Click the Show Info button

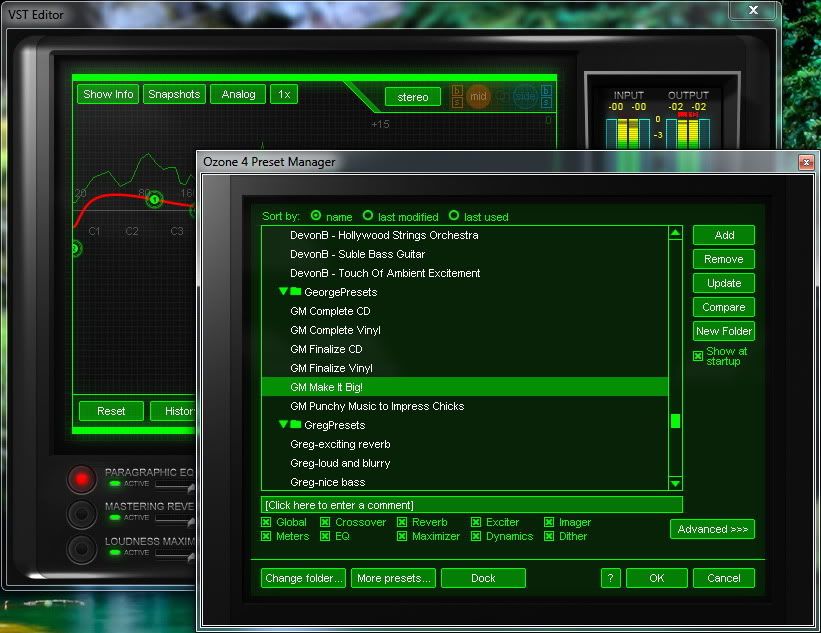(108, 94)
